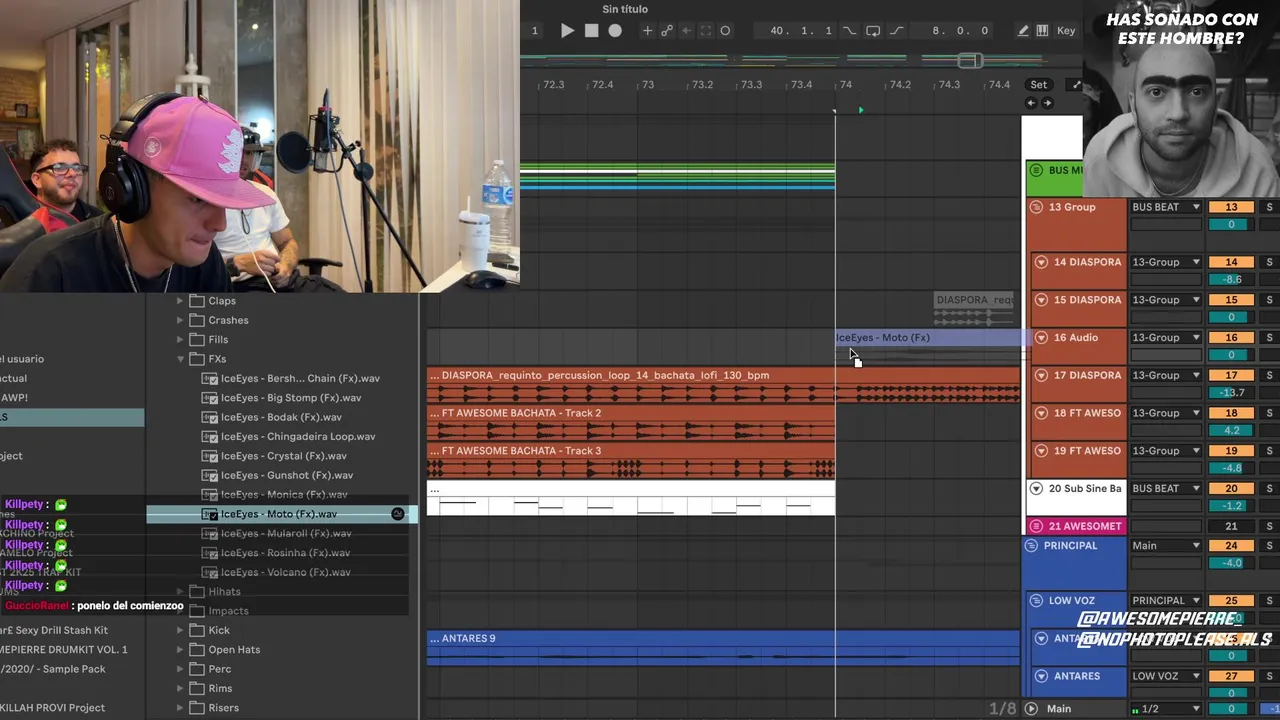This screenshot has width=1280, height=720.
Task: Unfold the 16 Audio track
Action: (1041, 338)
